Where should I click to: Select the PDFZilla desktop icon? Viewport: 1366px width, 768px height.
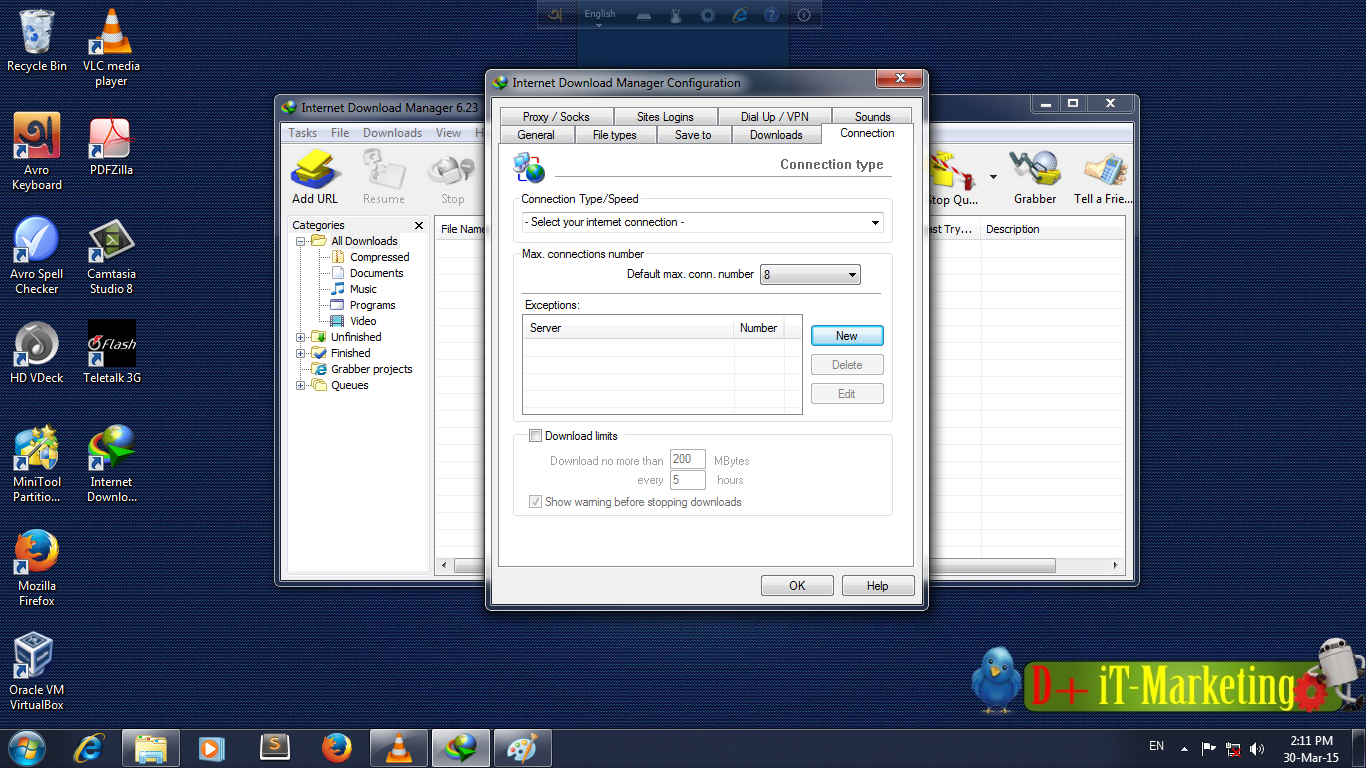click(x=111, y=145)
